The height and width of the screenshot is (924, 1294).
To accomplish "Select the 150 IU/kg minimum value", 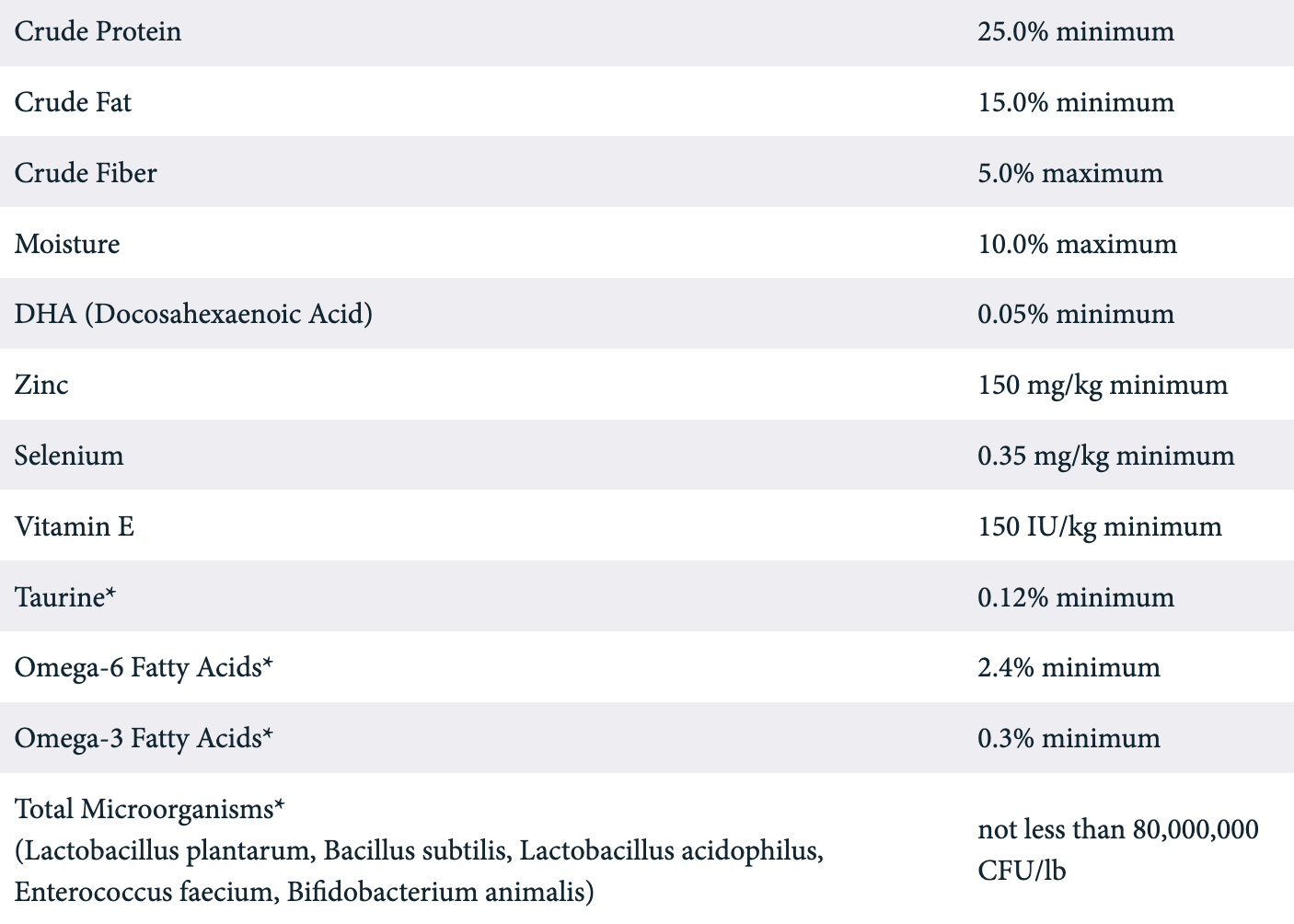I will point(1100,526).
